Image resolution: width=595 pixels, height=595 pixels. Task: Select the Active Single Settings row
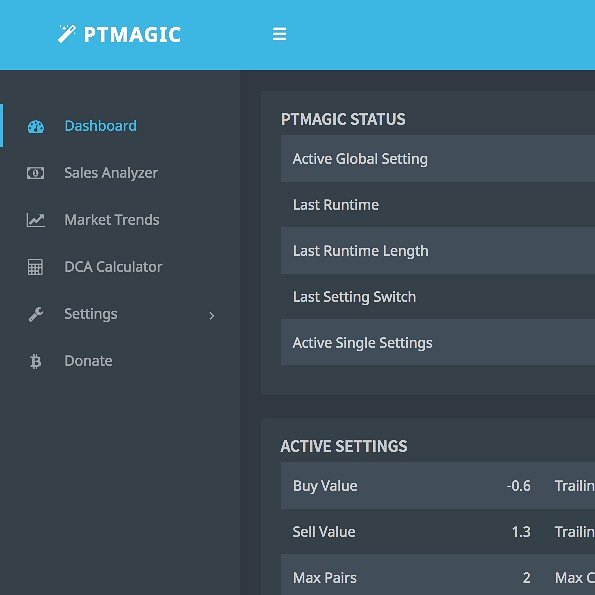click(x=438, y=343)
